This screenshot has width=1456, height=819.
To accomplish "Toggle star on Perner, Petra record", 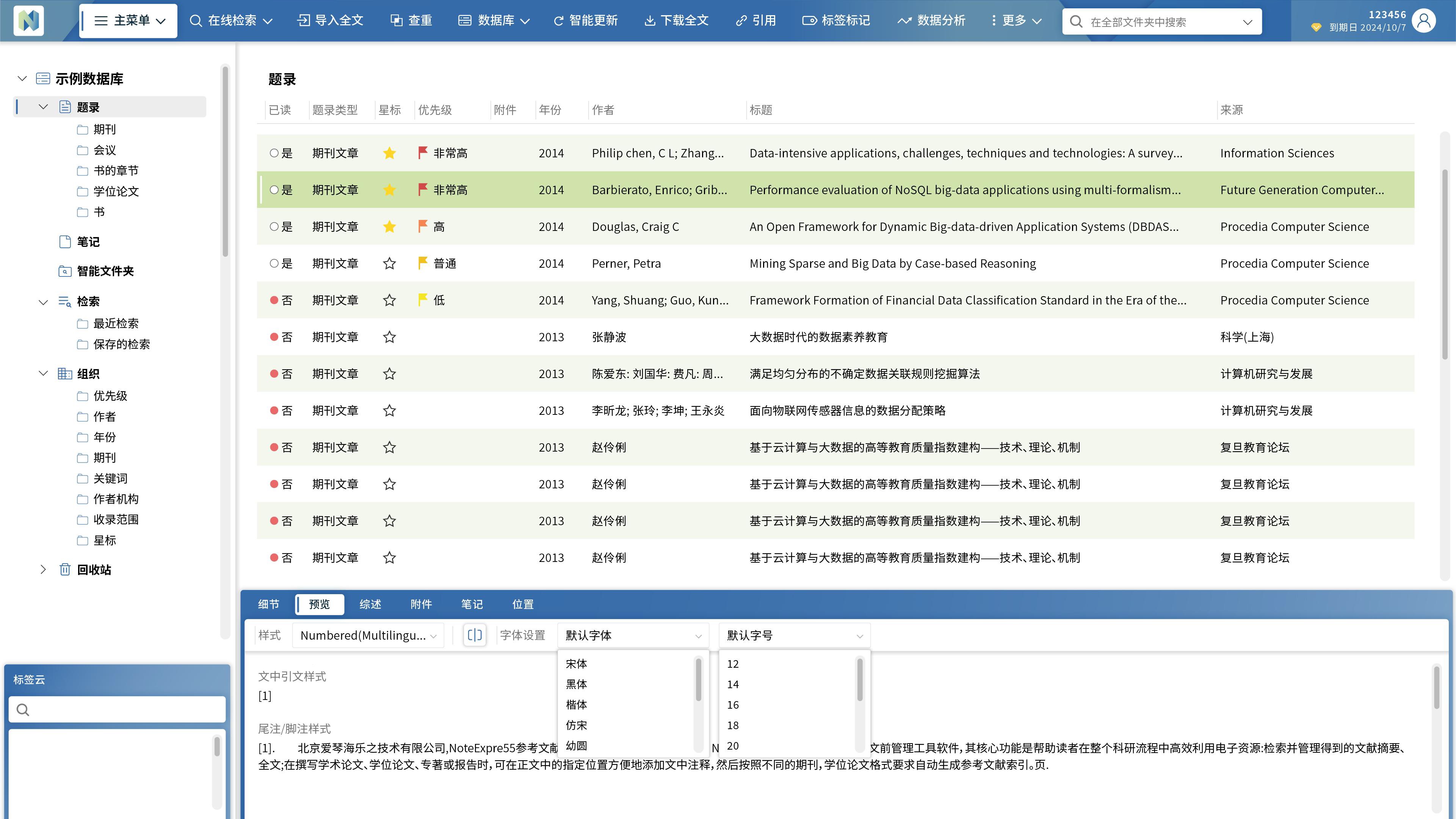I will click(x=389, y=264).
